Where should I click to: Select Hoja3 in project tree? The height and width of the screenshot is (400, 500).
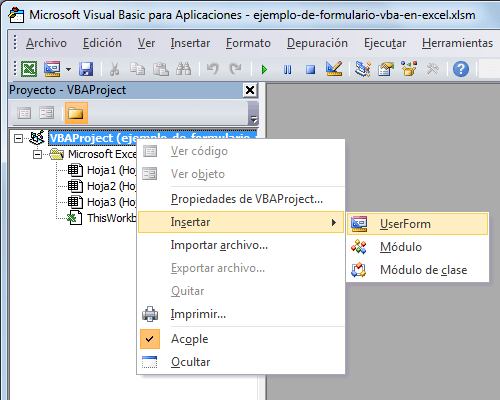[111, 202]
